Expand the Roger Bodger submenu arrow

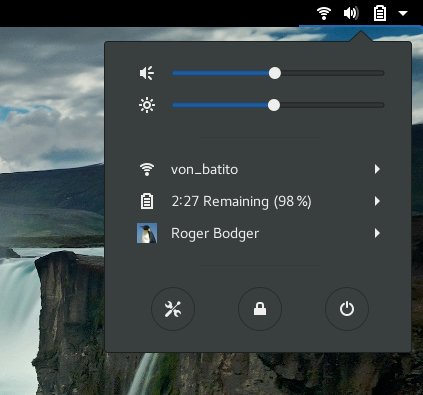point(377,233)
